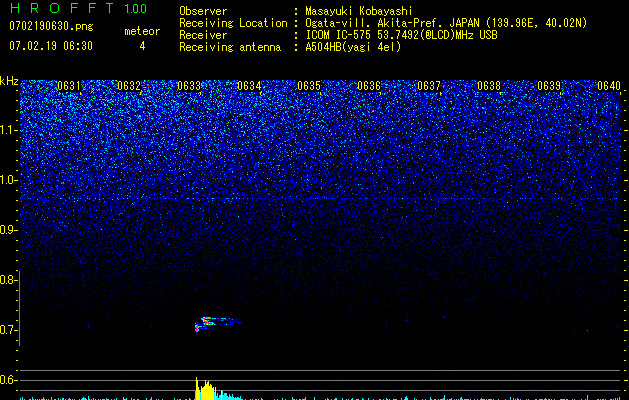The image size is (629, 400).
Task: Click the meteor count value 4
Action: (x=142, y=46)
